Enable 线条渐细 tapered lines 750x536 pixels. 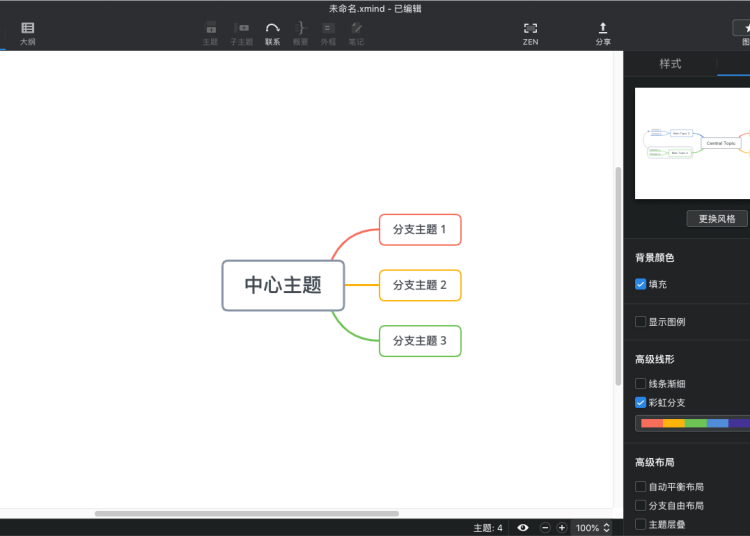click(x=641, y=384)
